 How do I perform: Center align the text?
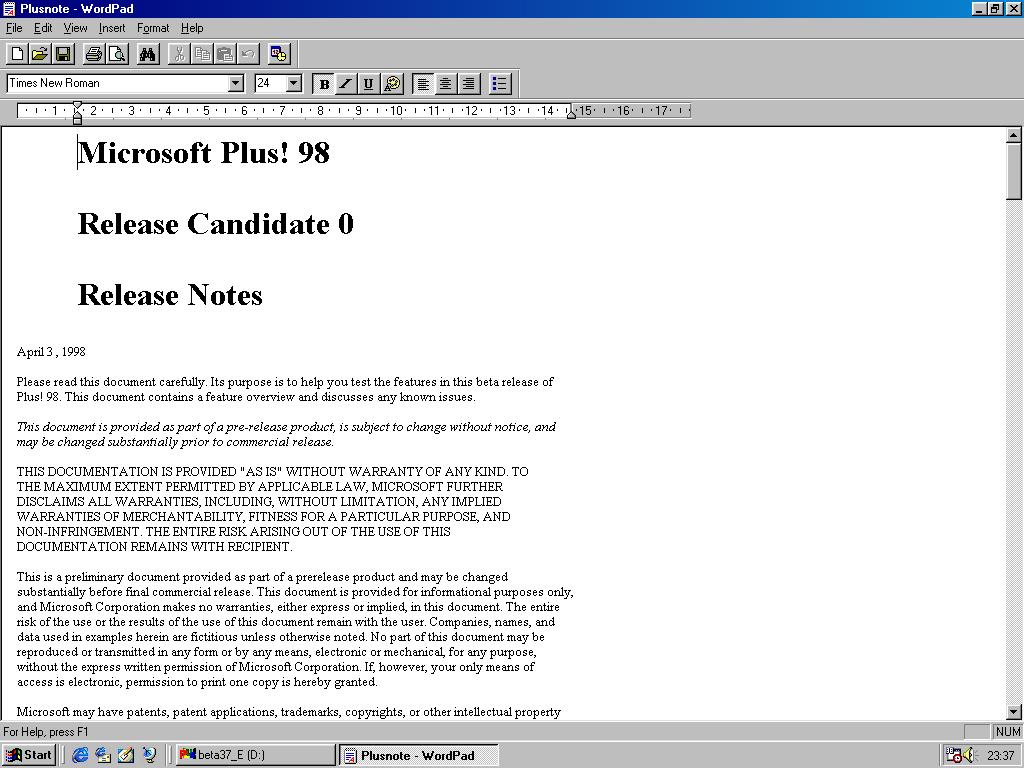point(445,84)
